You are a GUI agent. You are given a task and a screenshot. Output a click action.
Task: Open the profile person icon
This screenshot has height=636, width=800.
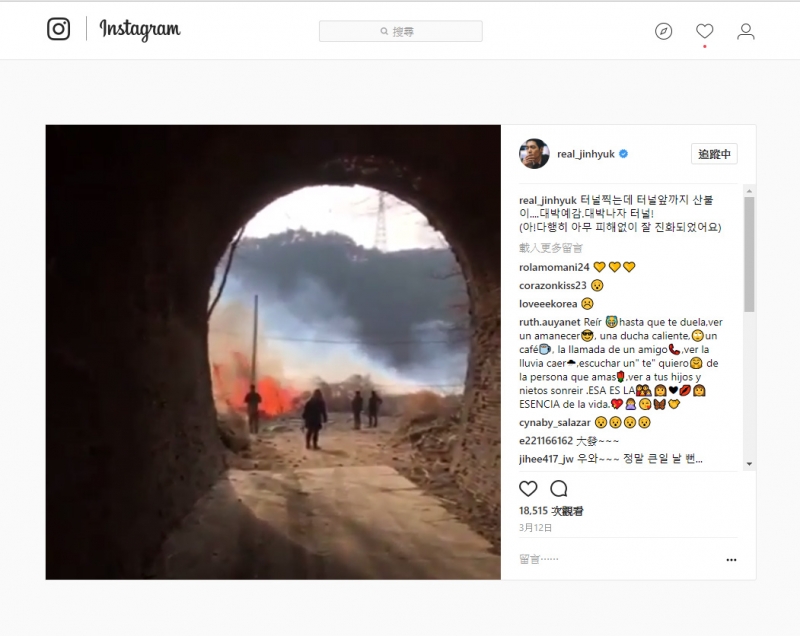[745, 32]
